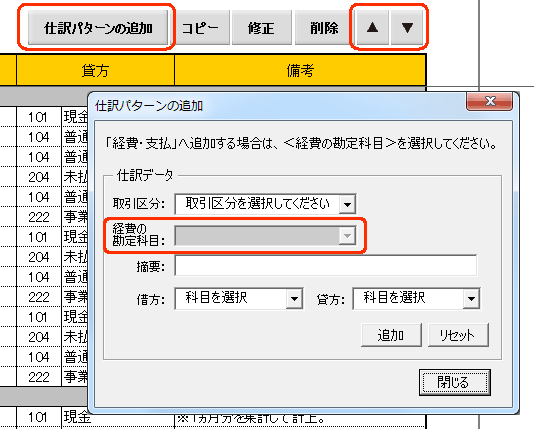The image size is (534, 429).
Task: Select the first 222 事業 row code cell
Action: (38, 217)
